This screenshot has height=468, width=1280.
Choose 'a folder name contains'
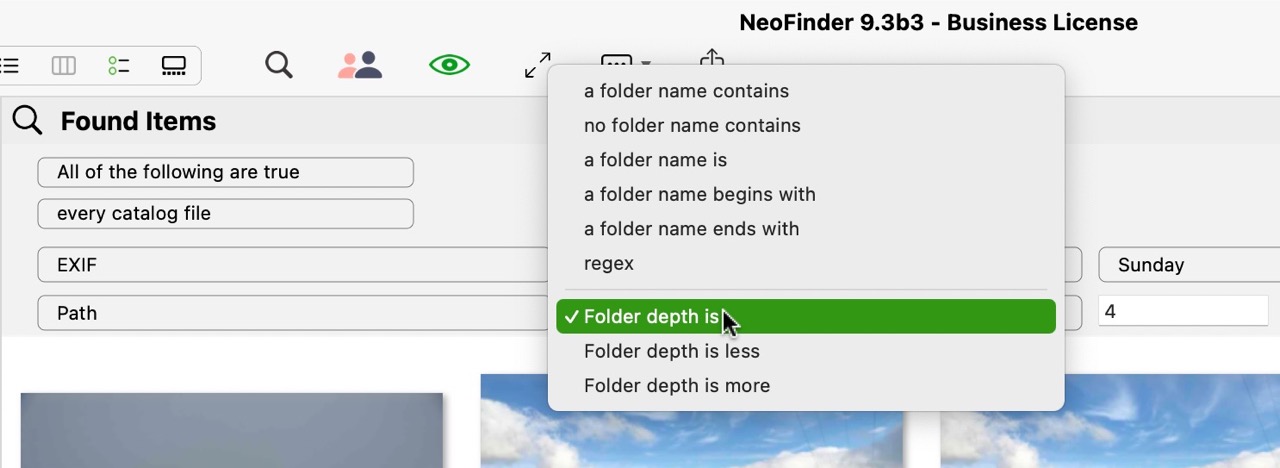pos(806,91)
